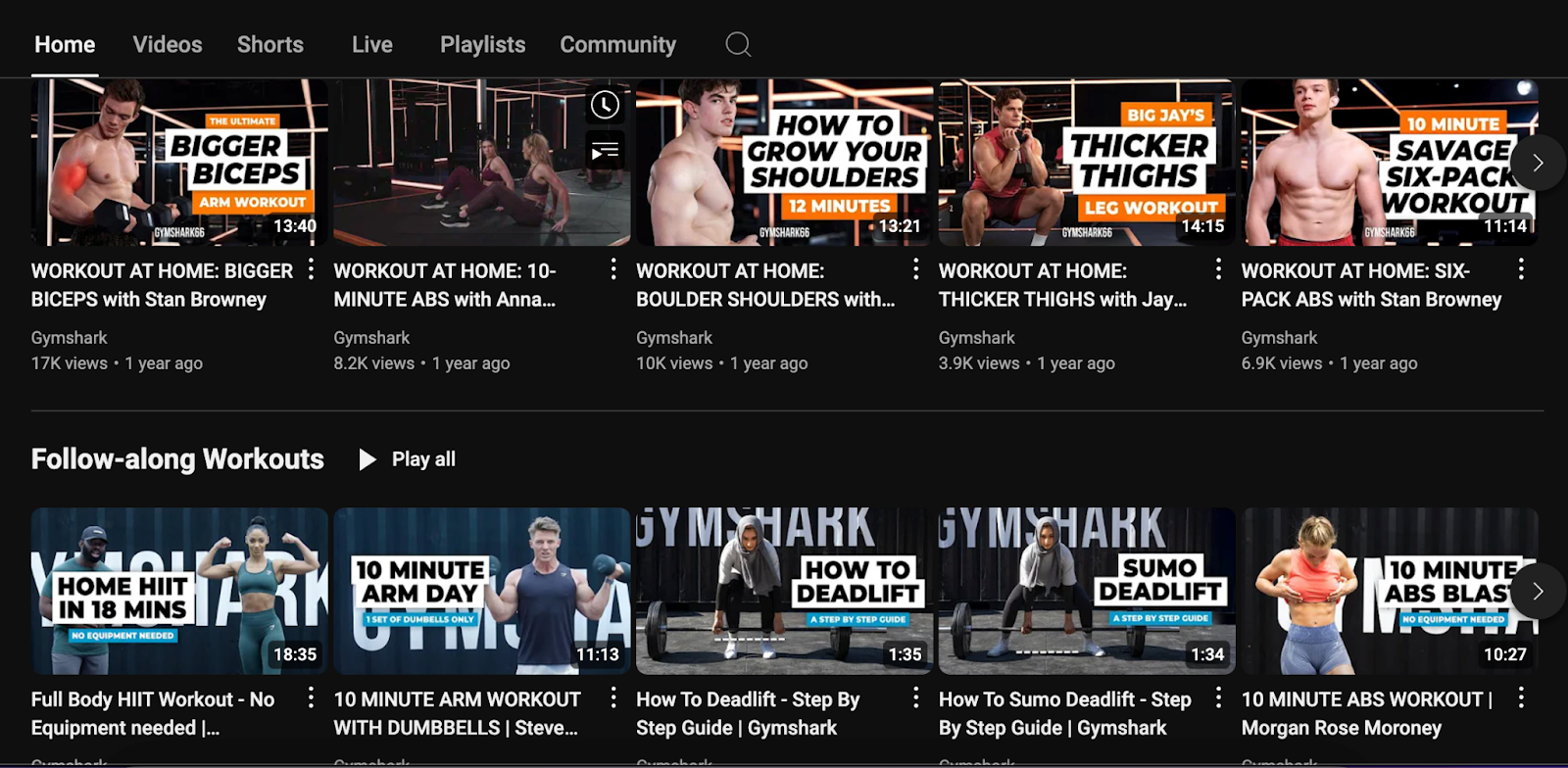Show next videos in Workout At Home row

(1538, 163)
